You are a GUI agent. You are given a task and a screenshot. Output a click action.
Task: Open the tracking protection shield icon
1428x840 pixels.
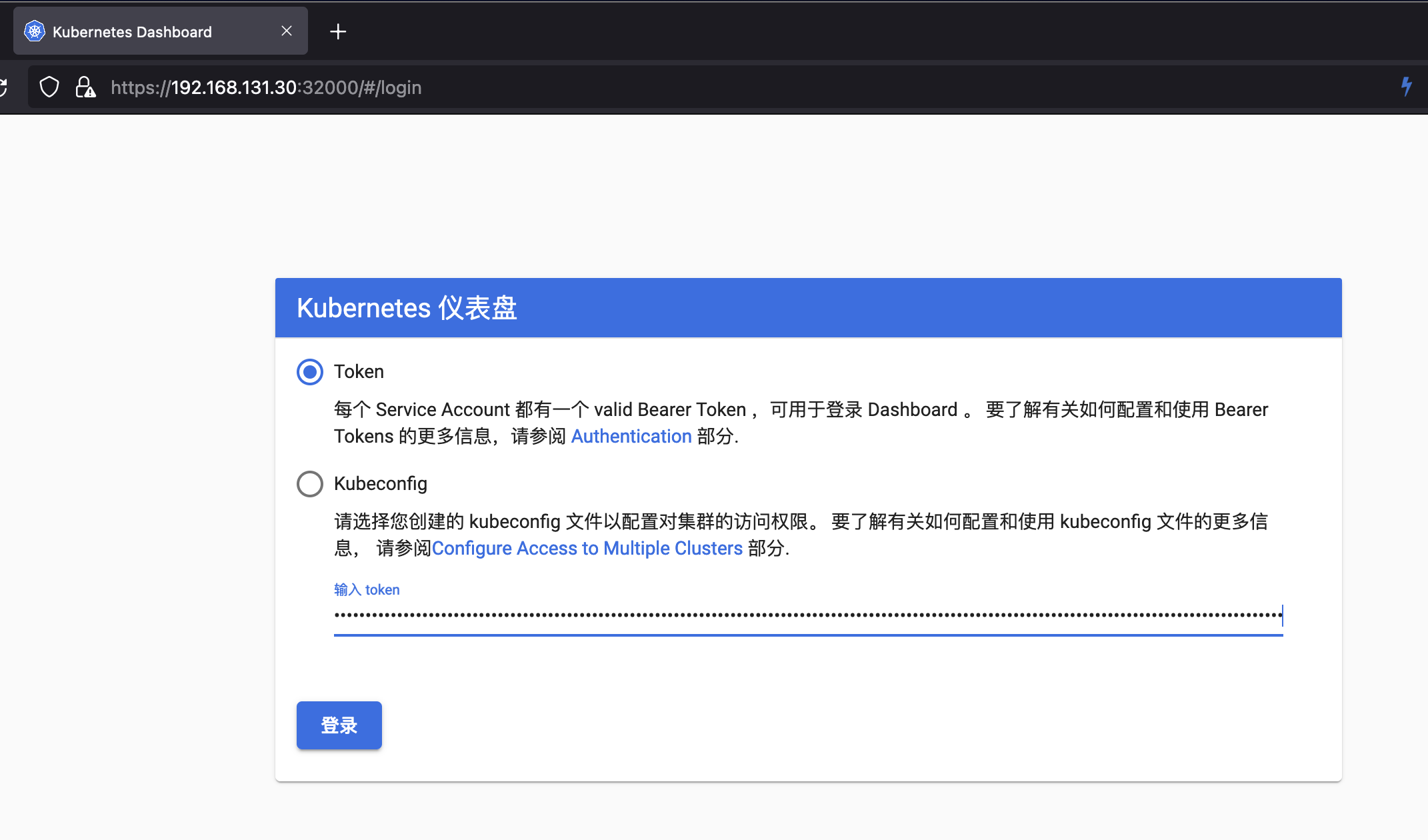(49, 87)
